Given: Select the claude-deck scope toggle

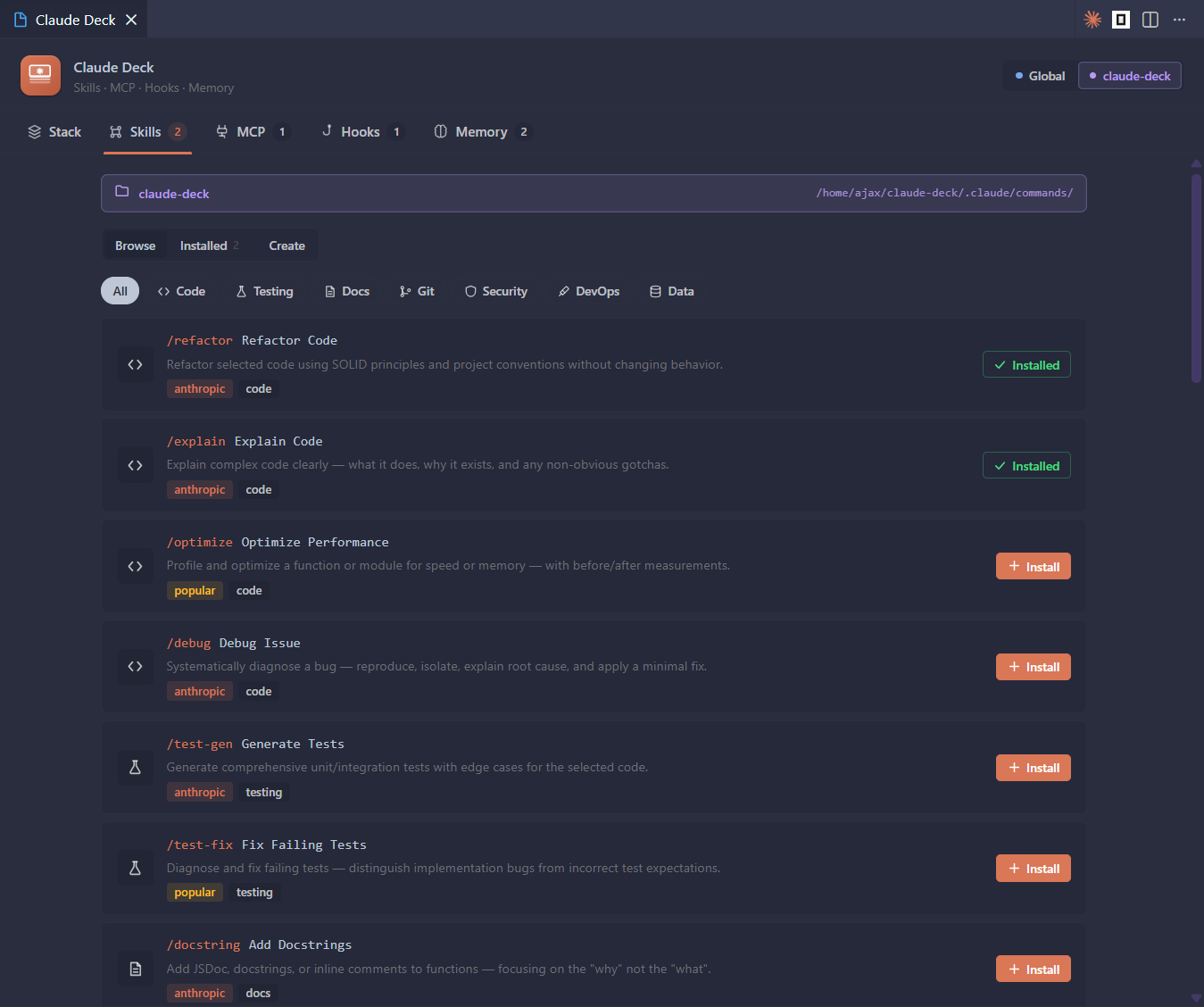Looking at the screenshot, I should click(x=1130, y=76).
